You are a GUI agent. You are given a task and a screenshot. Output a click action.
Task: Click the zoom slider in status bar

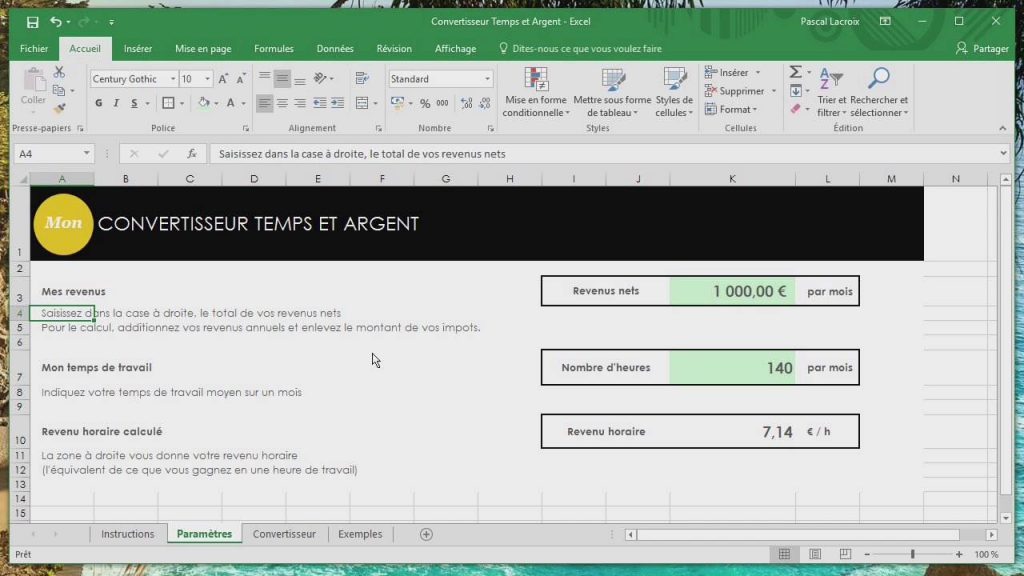tap(912, 554)
